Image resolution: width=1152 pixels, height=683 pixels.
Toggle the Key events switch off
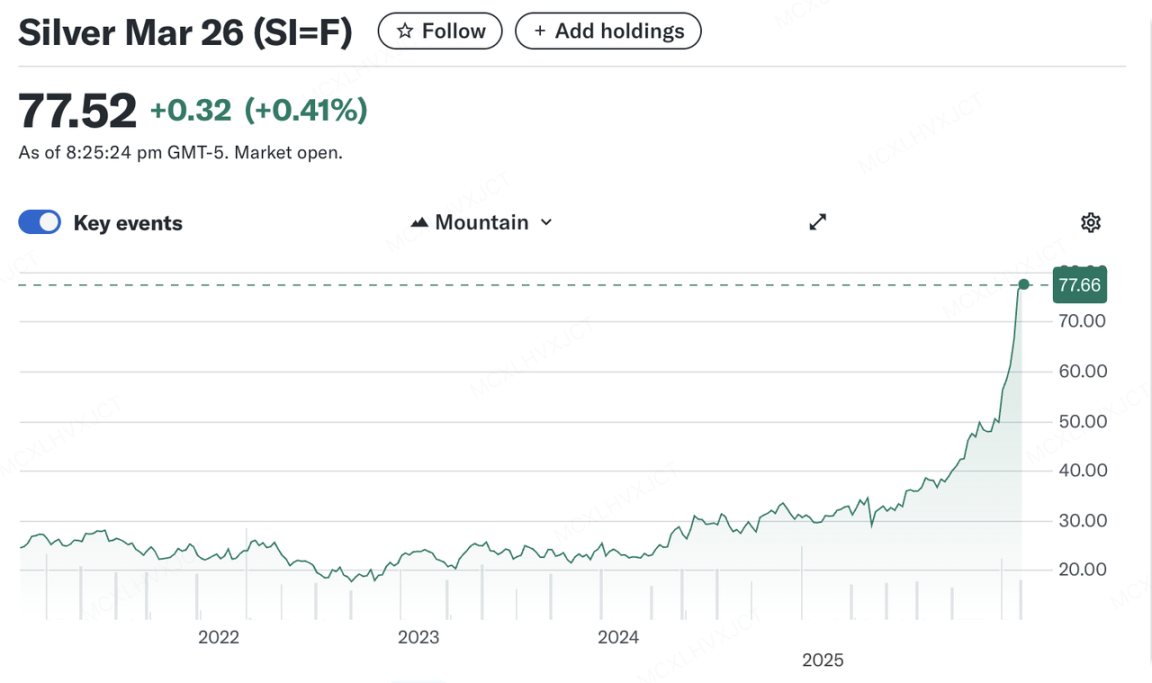pos(40,222)
